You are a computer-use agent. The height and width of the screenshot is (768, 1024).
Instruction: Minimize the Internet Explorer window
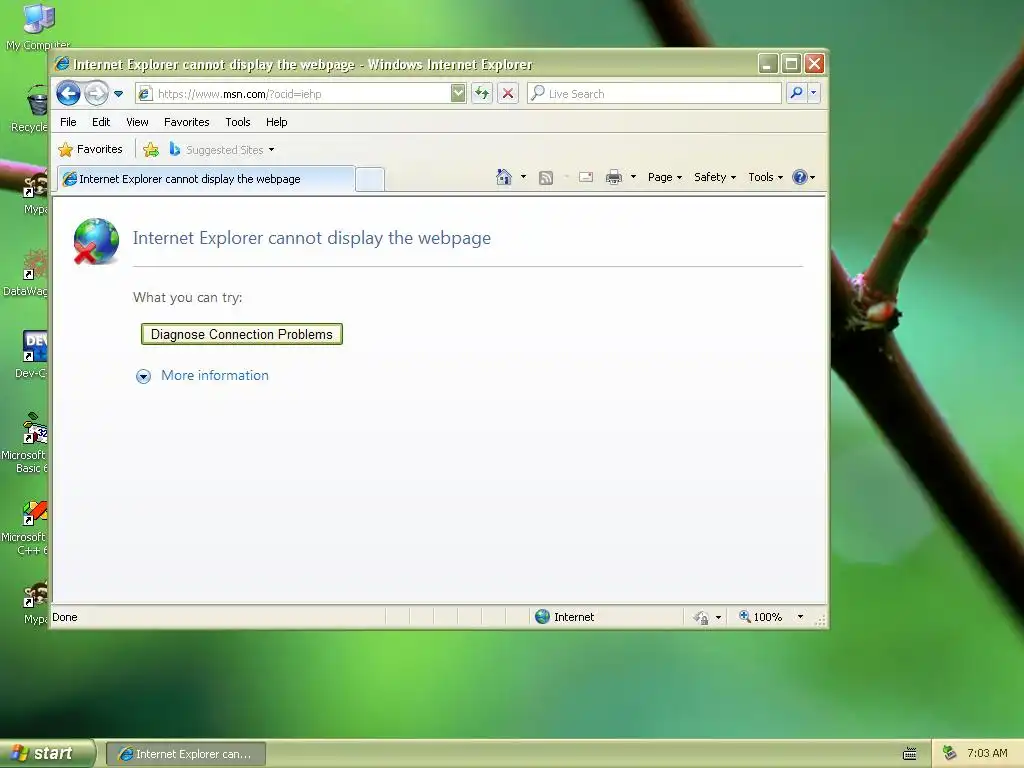pyautogui.click(x=768, y=64)
